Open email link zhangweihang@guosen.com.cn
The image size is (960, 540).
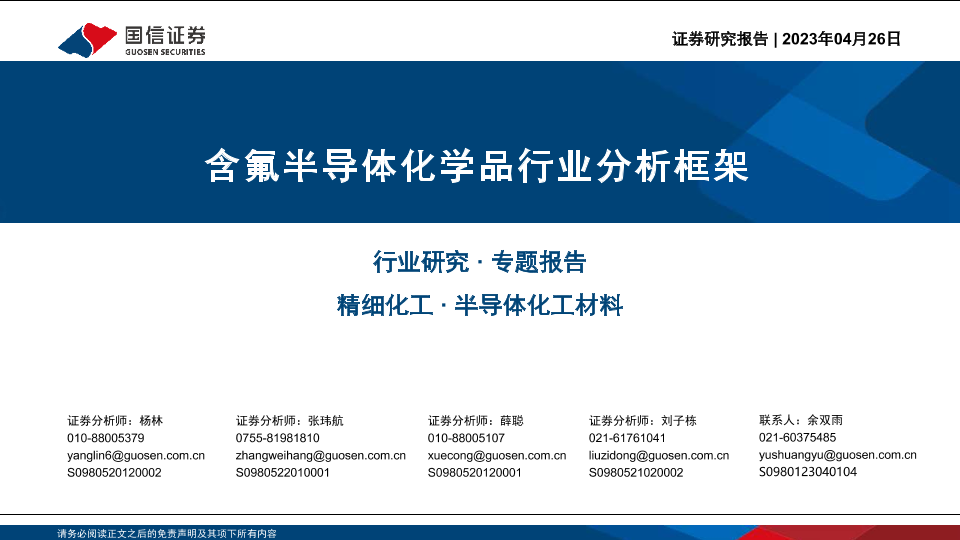(321, 455)
